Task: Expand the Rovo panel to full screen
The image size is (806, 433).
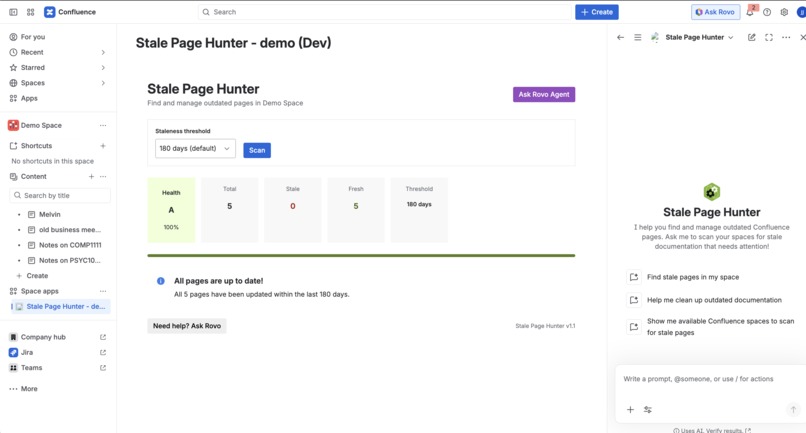Action: click(769, 37)
